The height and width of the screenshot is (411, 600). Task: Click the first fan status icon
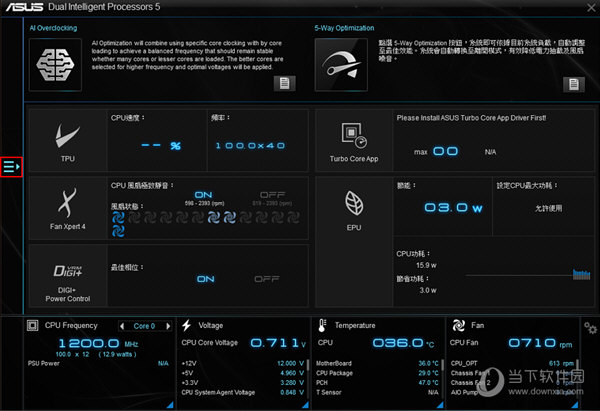(118, 218)
